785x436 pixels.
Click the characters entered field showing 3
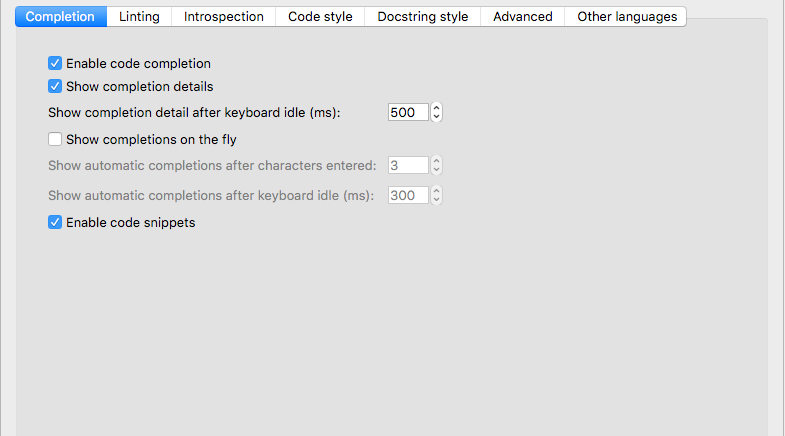click(x=408, y=166)
